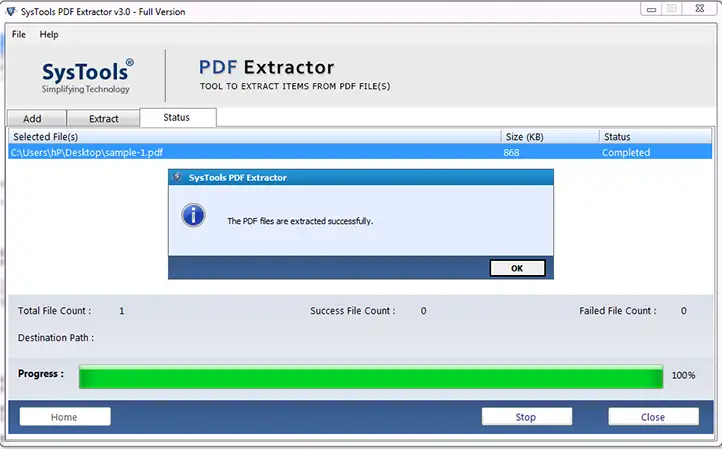
Task: Select the sample-1.pdf file row
Action: (360, 152)
